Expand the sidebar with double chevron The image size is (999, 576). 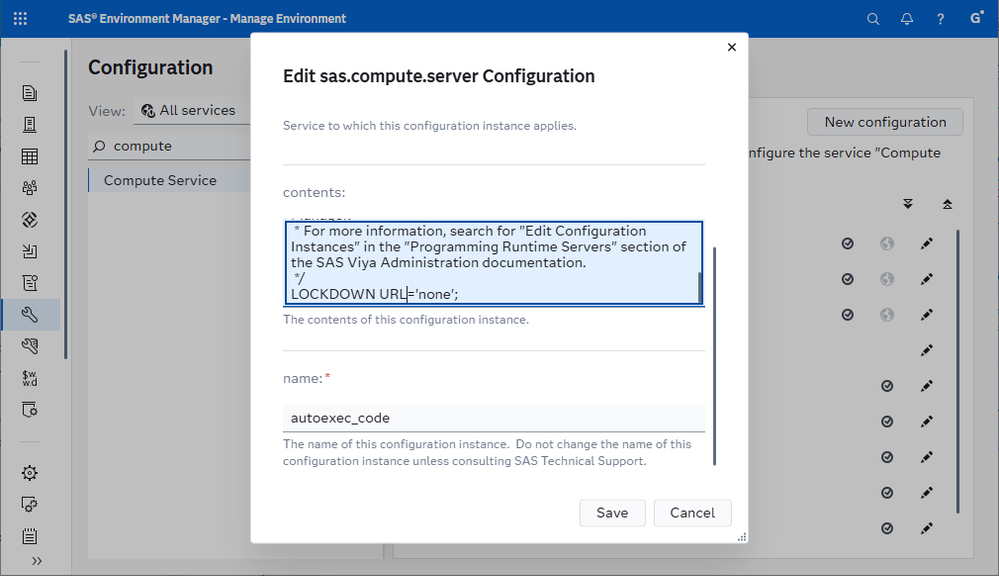pyautogui.click(x=37, y=561)
